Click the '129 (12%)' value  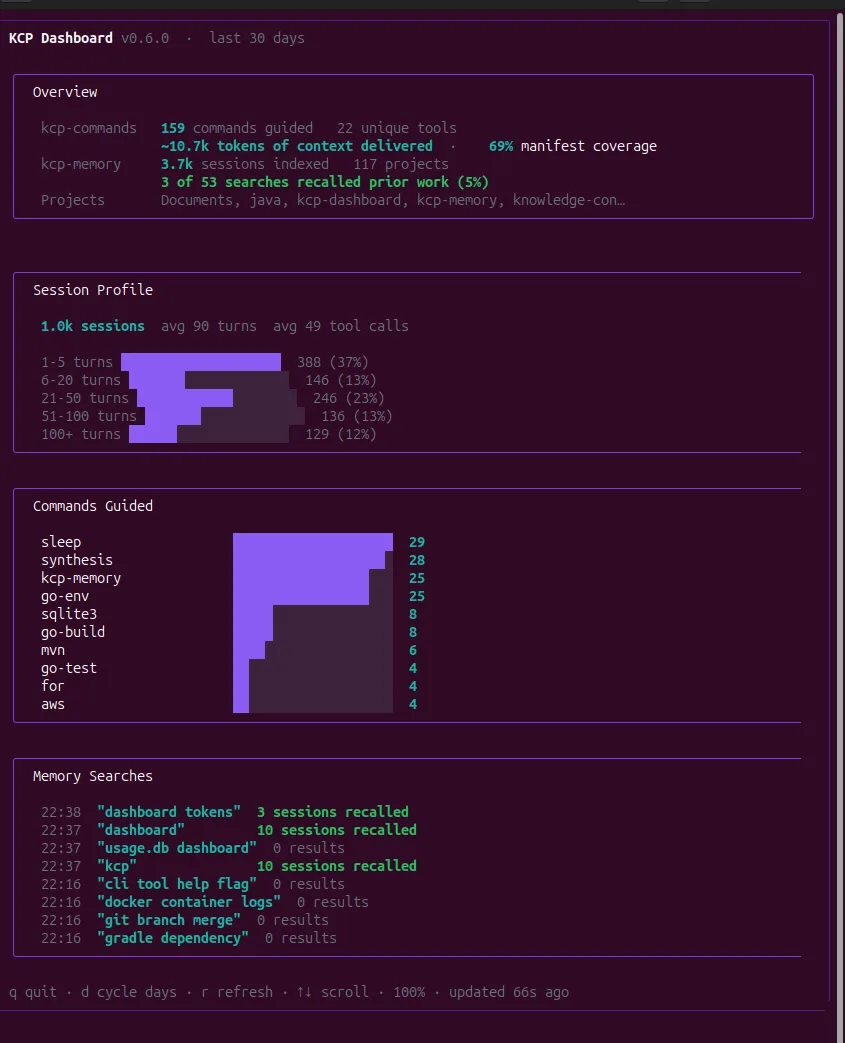click(341, 434)
